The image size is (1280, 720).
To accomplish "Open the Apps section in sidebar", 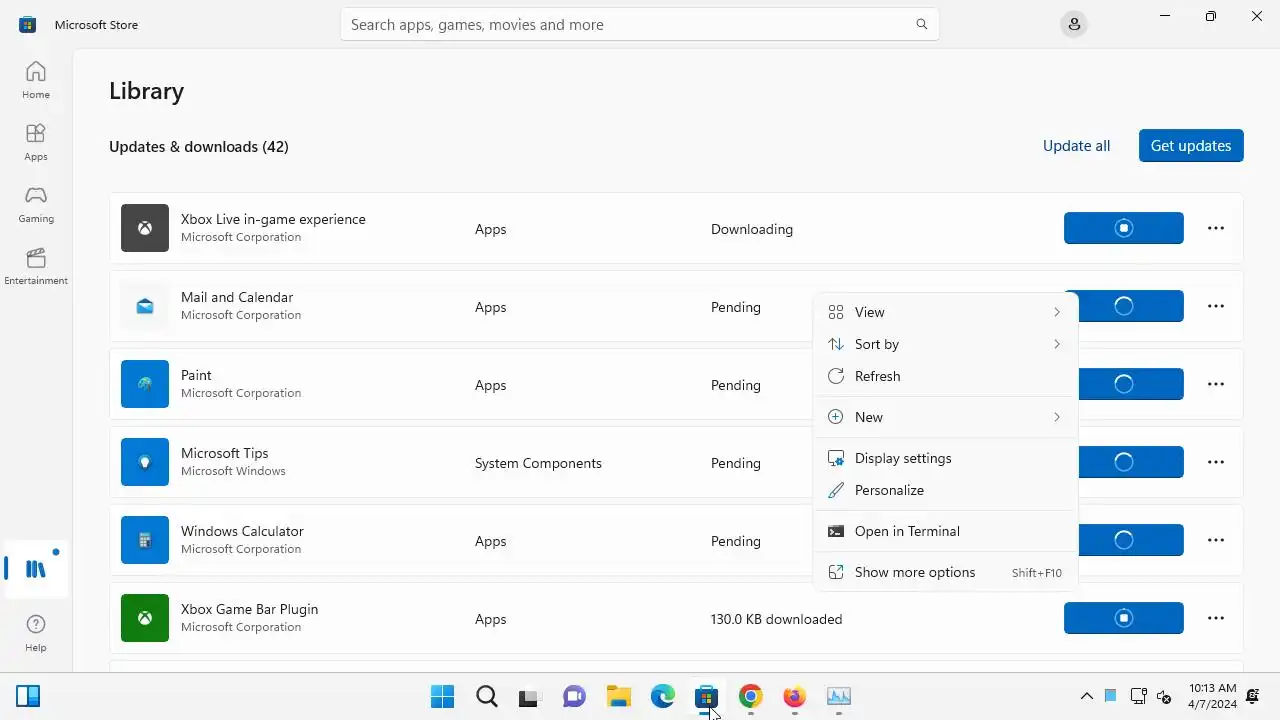I will pyautogui.click(x=36, y=142).
